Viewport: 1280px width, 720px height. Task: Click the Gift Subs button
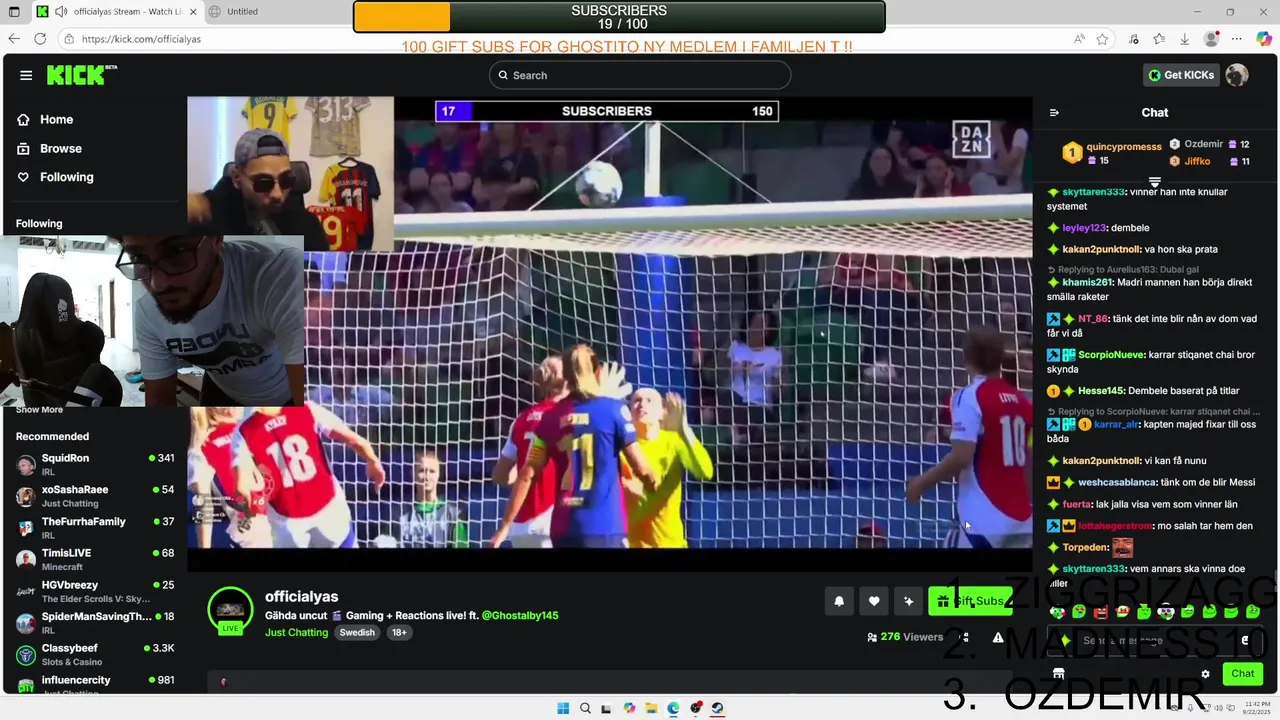[x=970, y=601]
